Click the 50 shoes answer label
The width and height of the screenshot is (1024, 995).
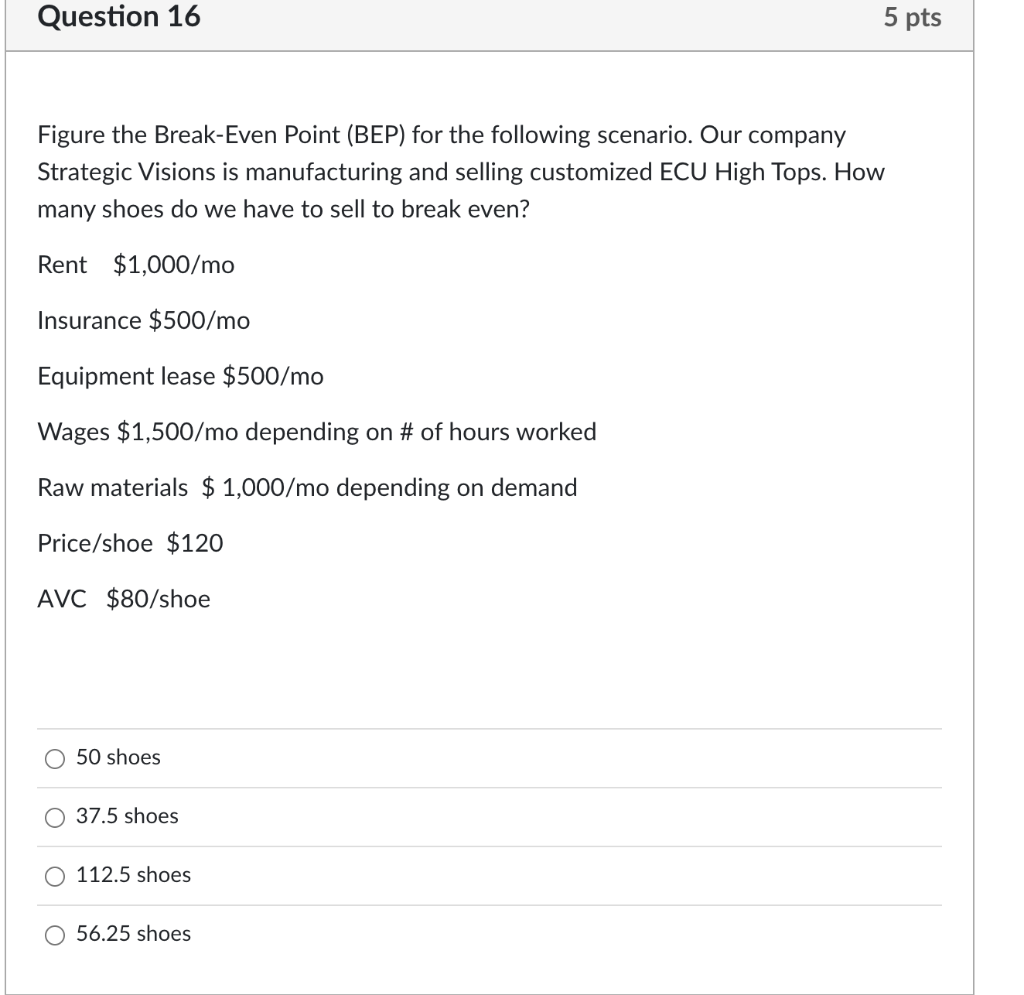click(x=117, y=758)
